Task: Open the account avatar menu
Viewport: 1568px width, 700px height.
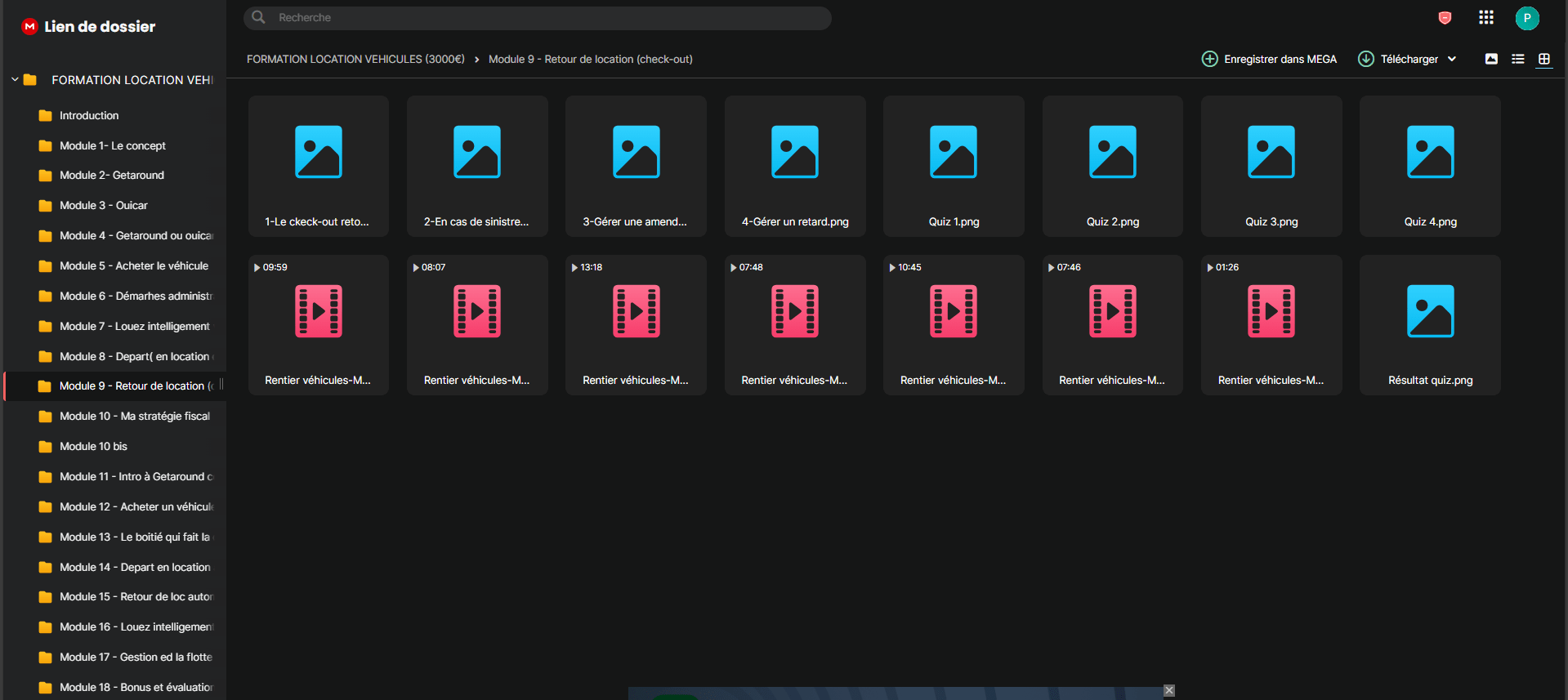Action: [x=1526, y=18]
